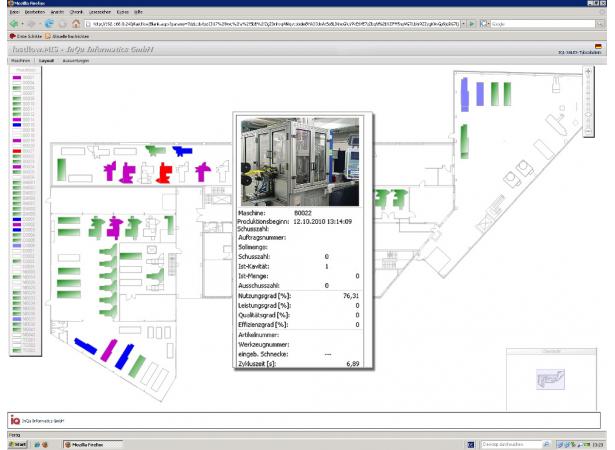Select magenta machine in upper left hall

point(127,172)
